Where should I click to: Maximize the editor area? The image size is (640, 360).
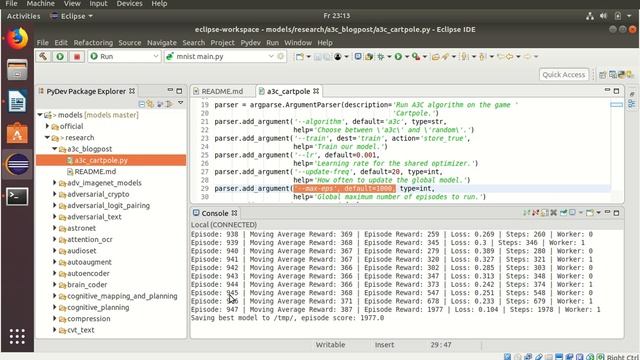click(x=616, y=91)
